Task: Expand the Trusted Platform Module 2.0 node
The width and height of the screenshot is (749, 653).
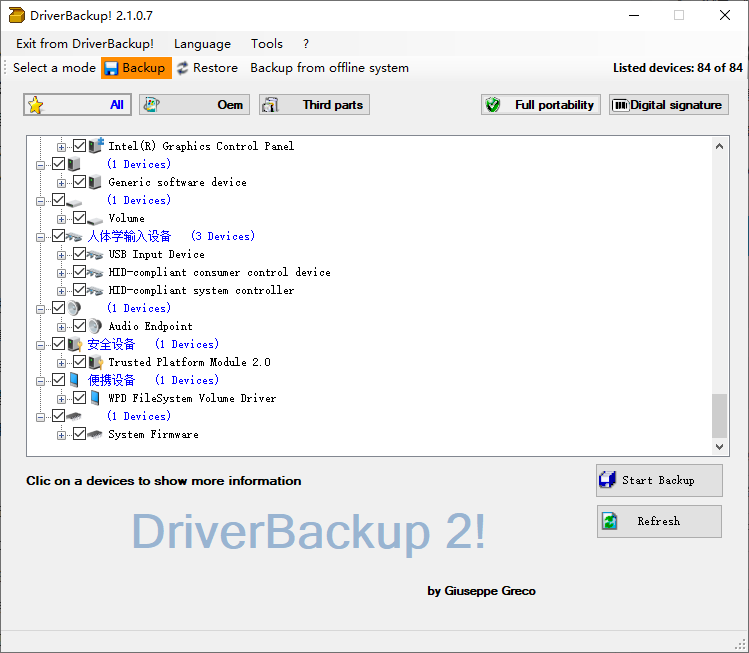Action: (61, 364)
